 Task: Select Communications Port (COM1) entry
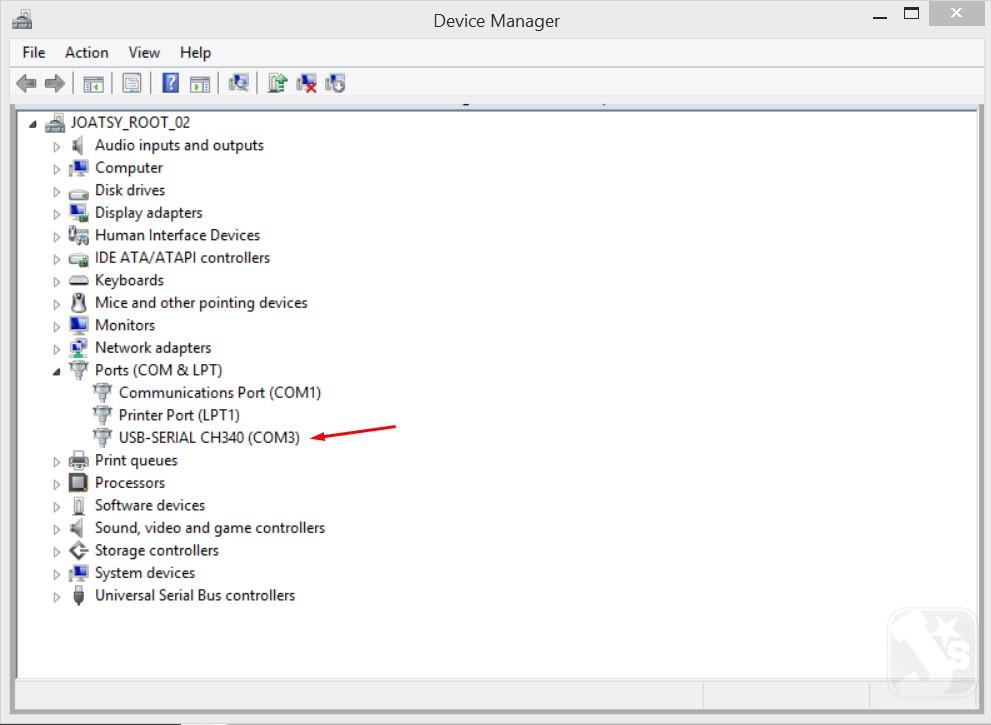tap(220, 393)
